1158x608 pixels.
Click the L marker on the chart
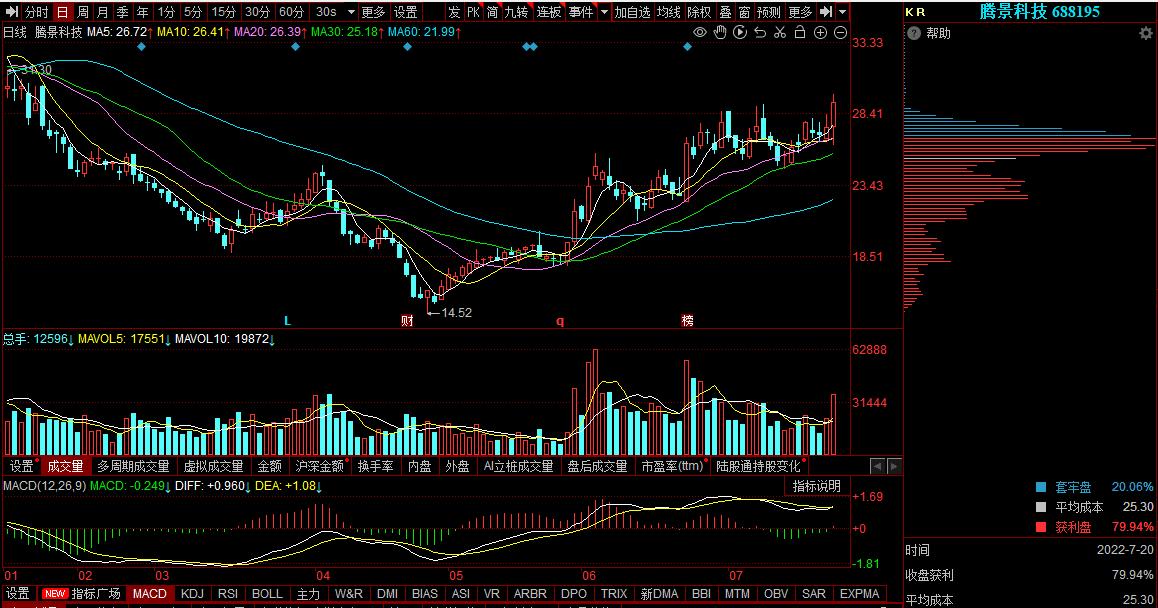(x=287, y=321)
